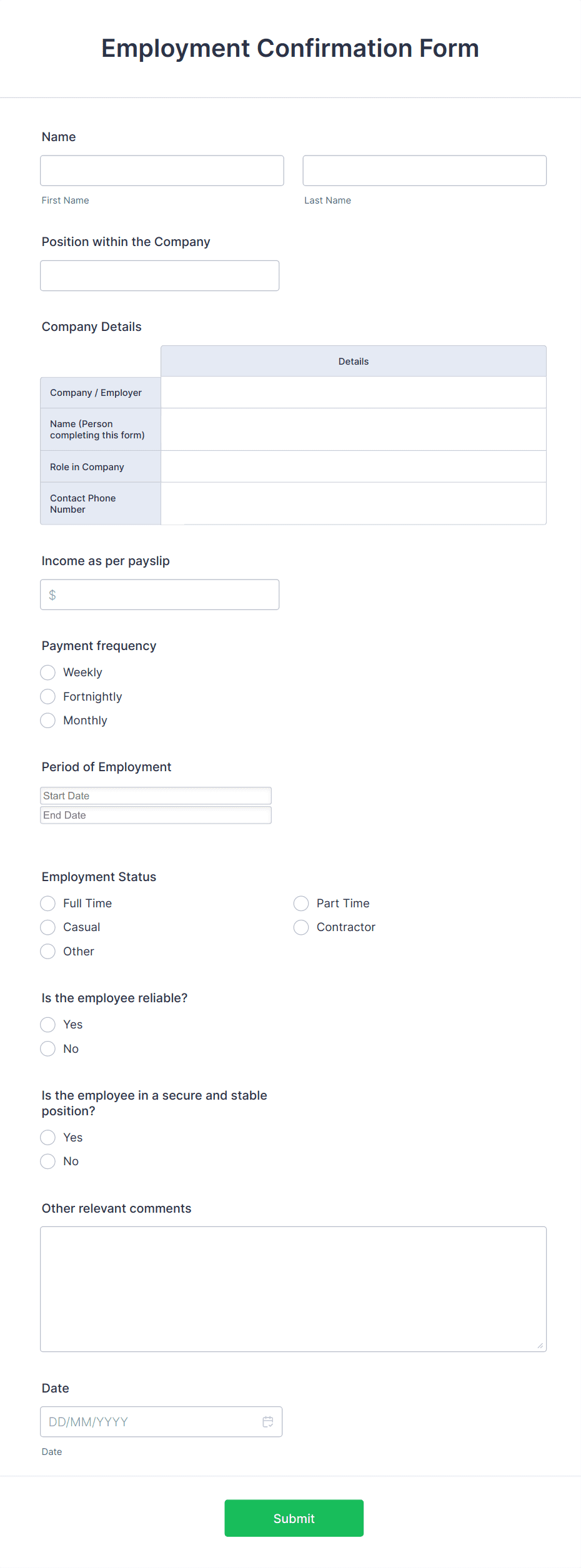Mark employment status as Full Time
This screenshot has width=581, height=1568.
tap(47, 903)
